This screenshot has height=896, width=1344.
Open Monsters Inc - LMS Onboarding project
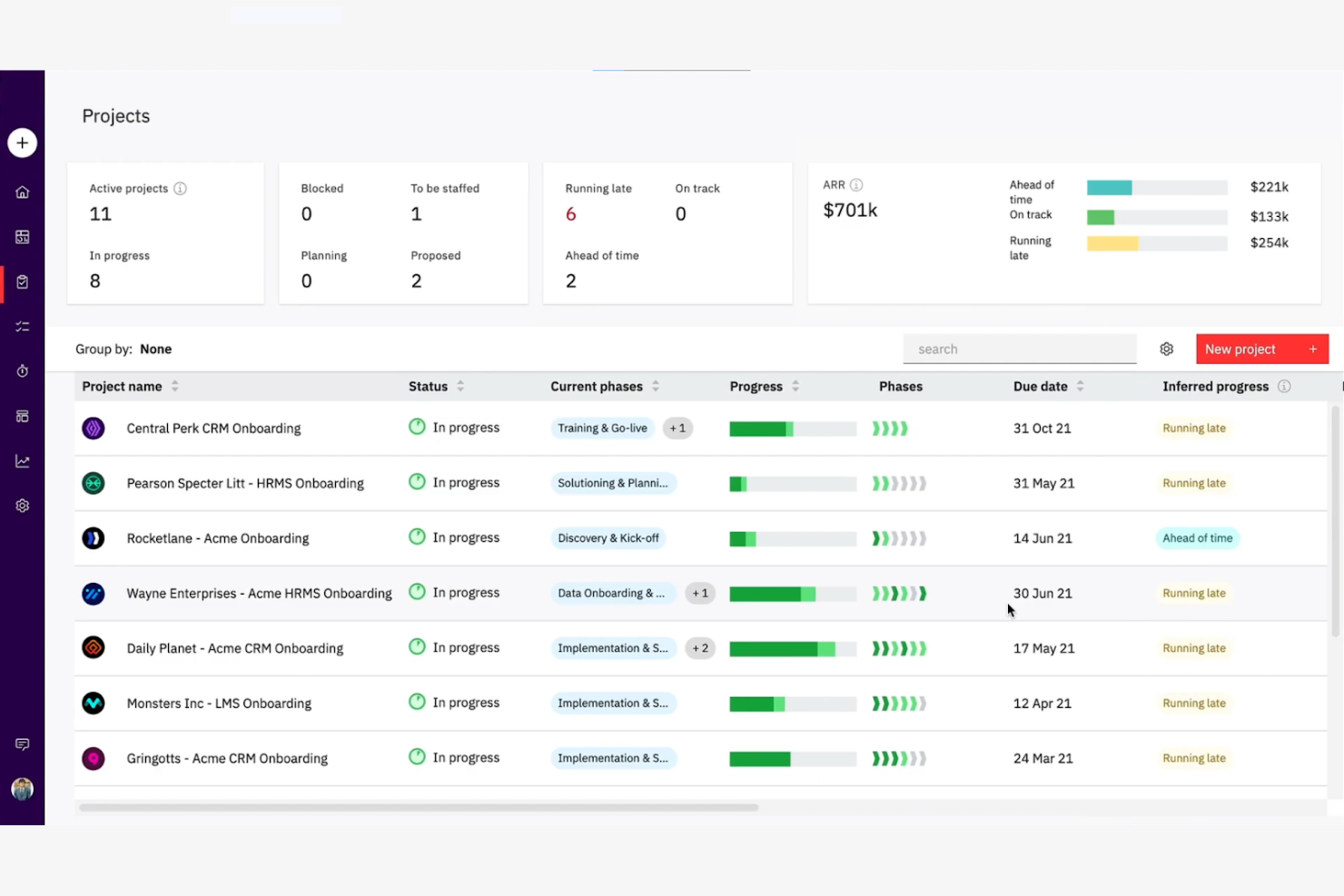pos(219,704)
